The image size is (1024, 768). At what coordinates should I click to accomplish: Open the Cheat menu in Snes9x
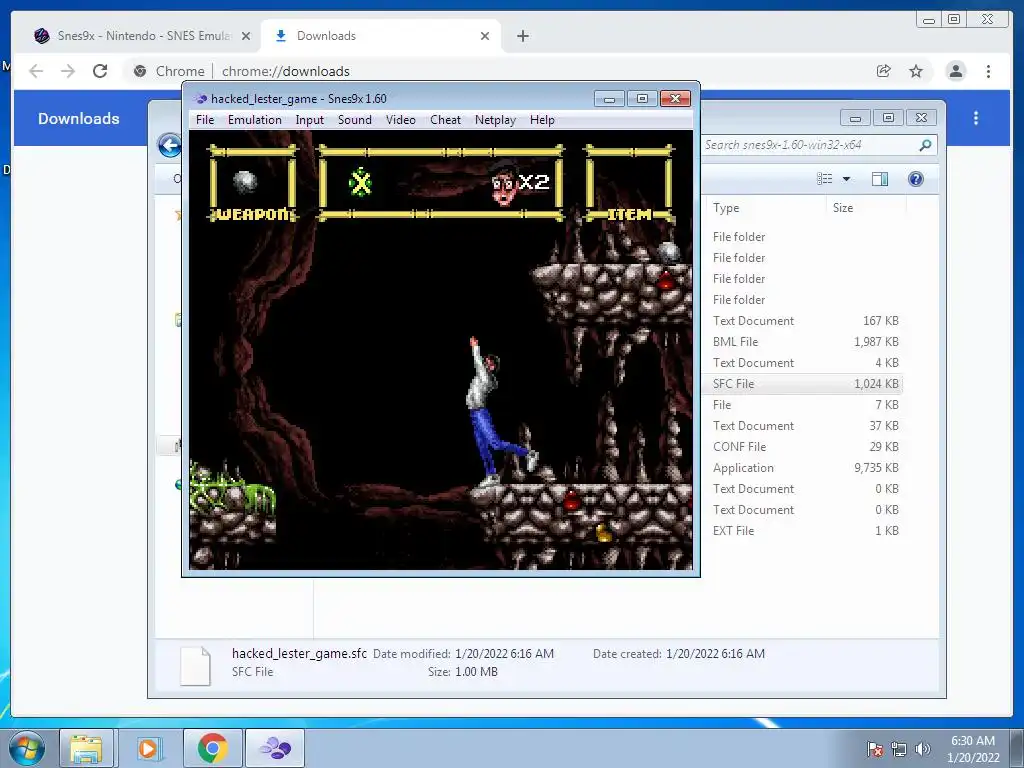[x=445, y=120]
